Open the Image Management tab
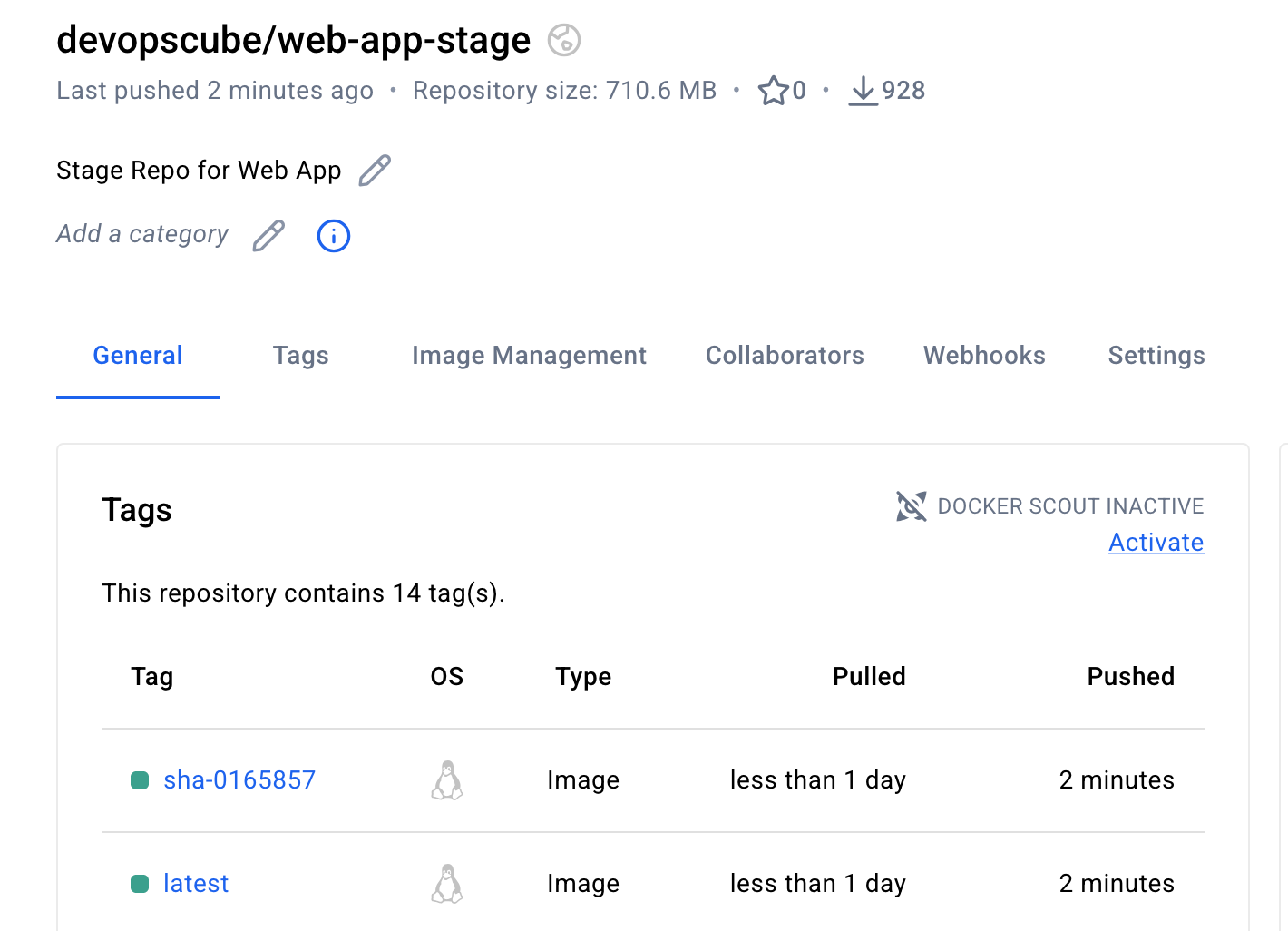 coord(529,356)
